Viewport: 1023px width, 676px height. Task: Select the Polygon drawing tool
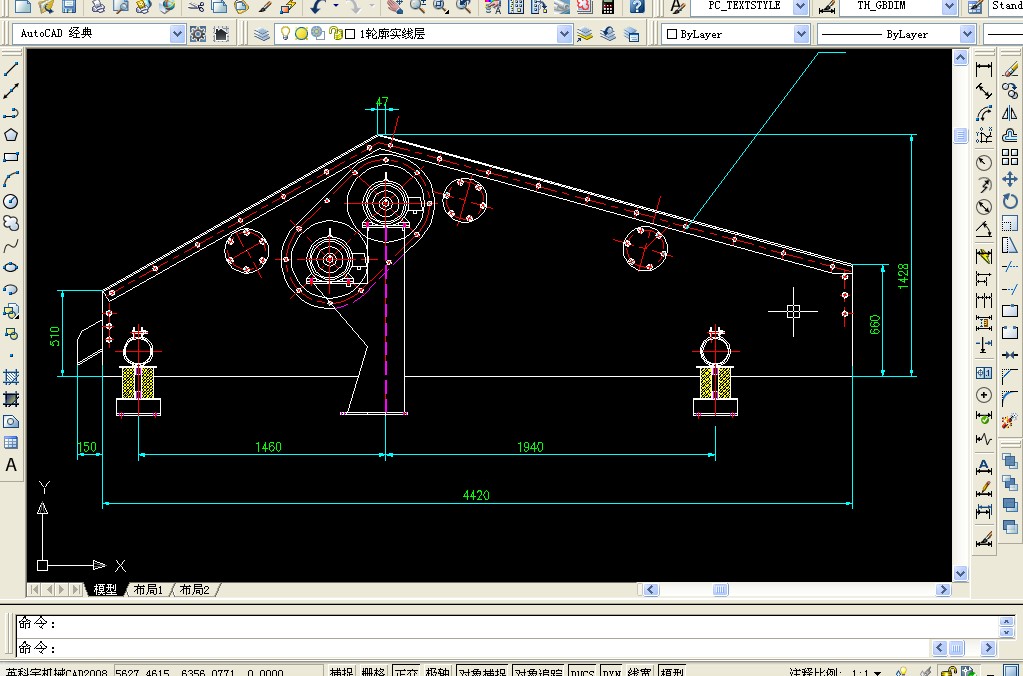pos(11,135)
